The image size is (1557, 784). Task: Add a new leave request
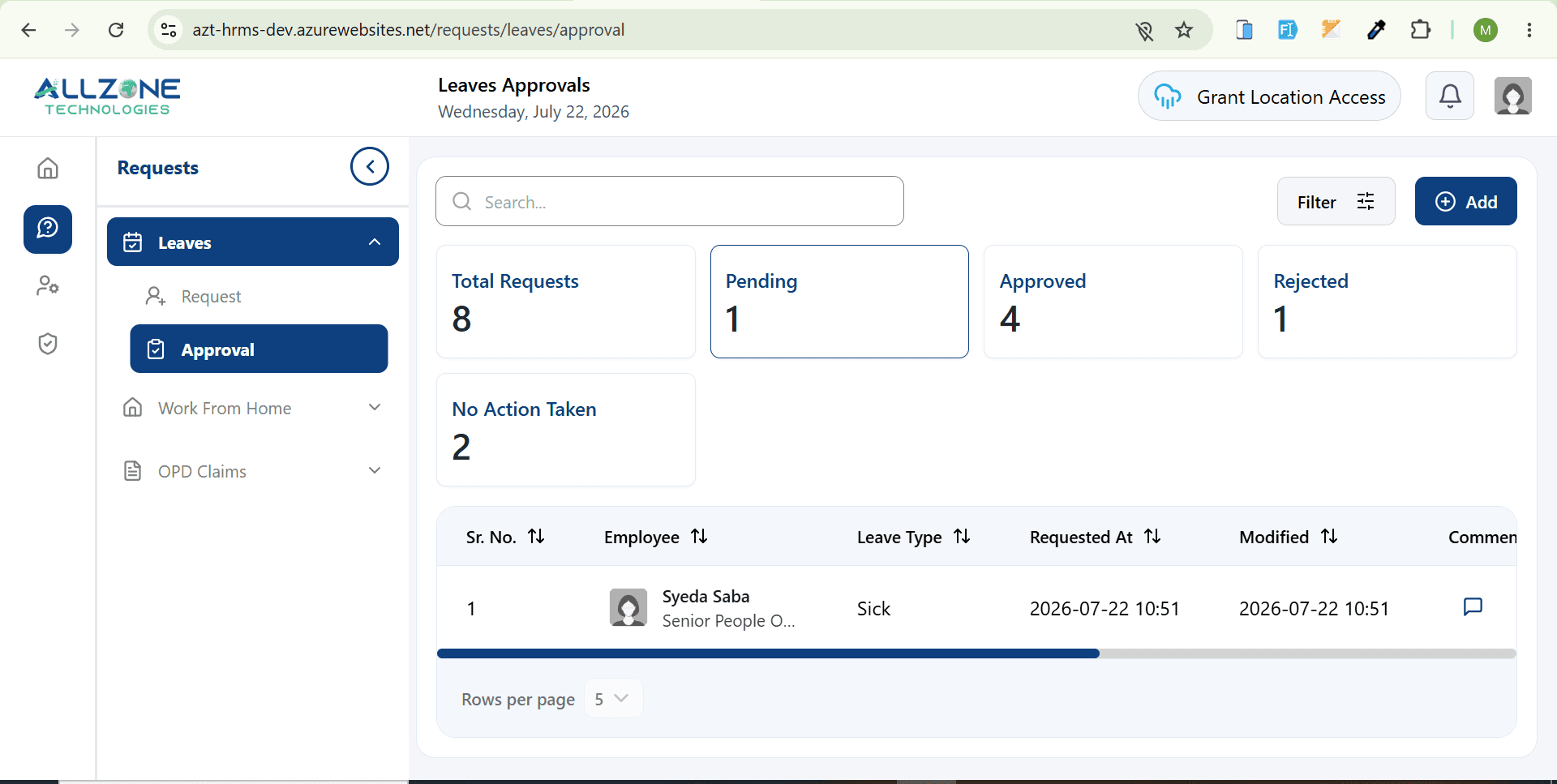(x=1466, y=201)
